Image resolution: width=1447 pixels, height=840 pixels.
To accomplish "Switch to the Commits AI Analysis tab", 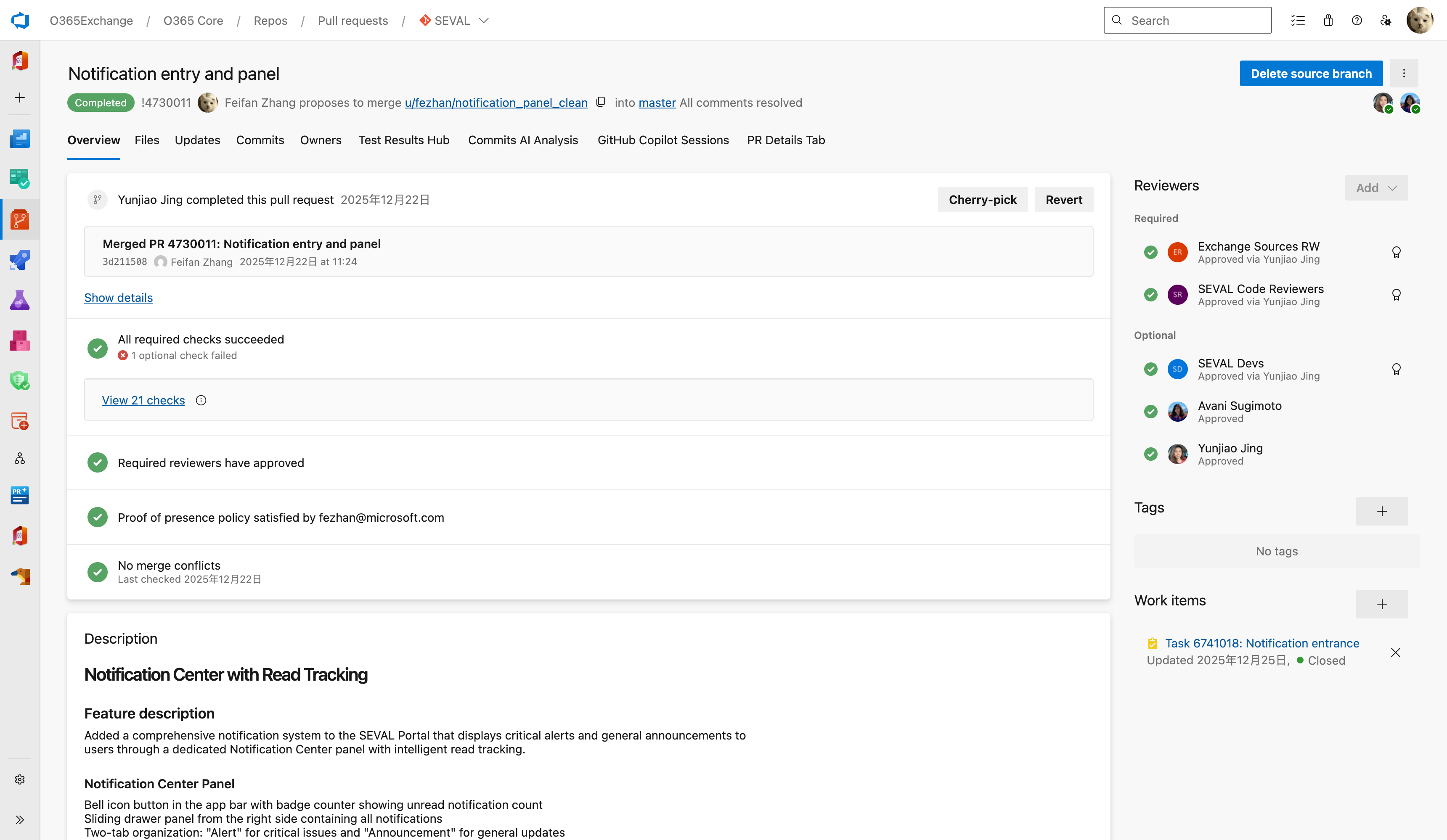I will [522, 140].
